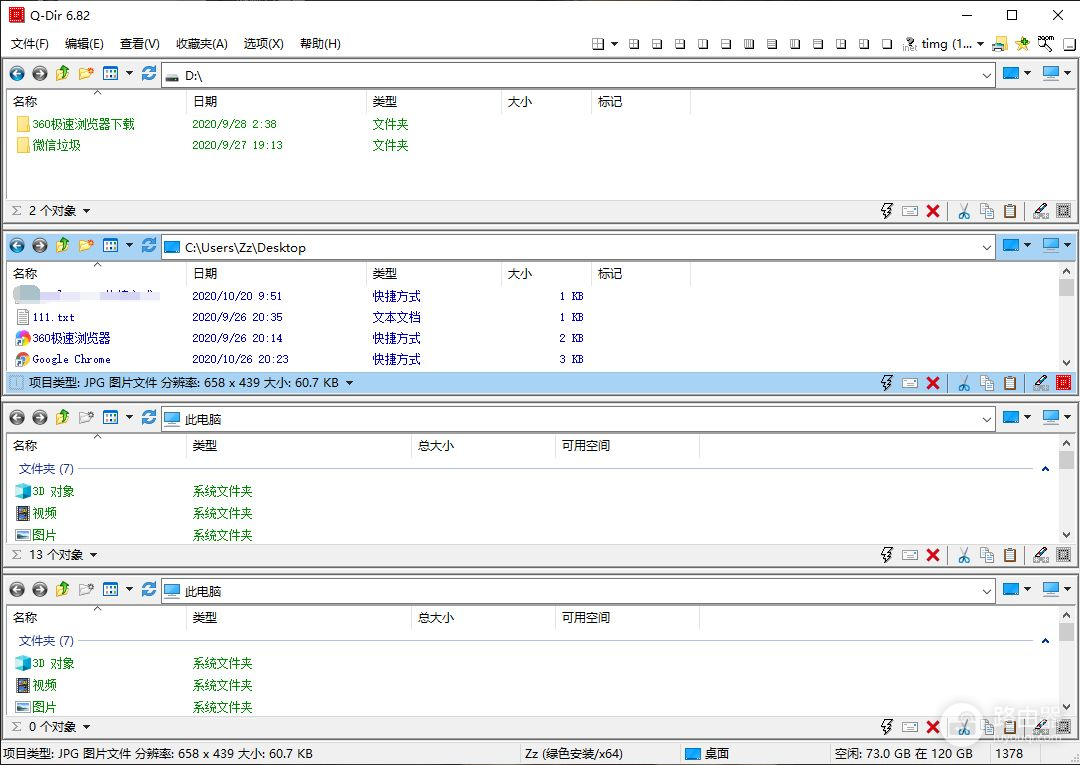Select the 微信垃圾 folder
The height and width of the screenshot is (765, 1080).
[x=56, y=145]
